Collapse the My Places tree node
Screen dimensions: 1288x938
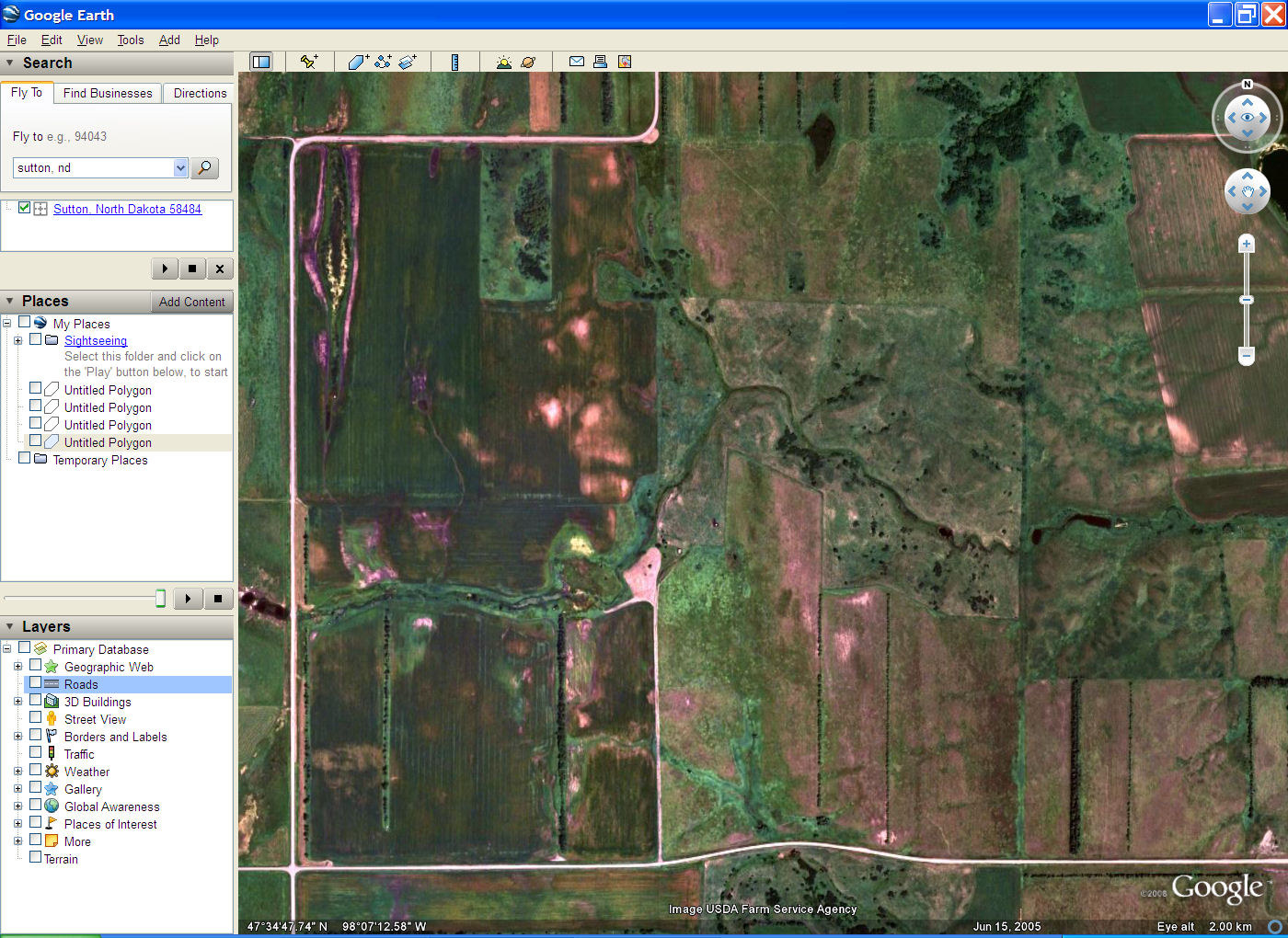pyautogui.click(x=6, y=323)
